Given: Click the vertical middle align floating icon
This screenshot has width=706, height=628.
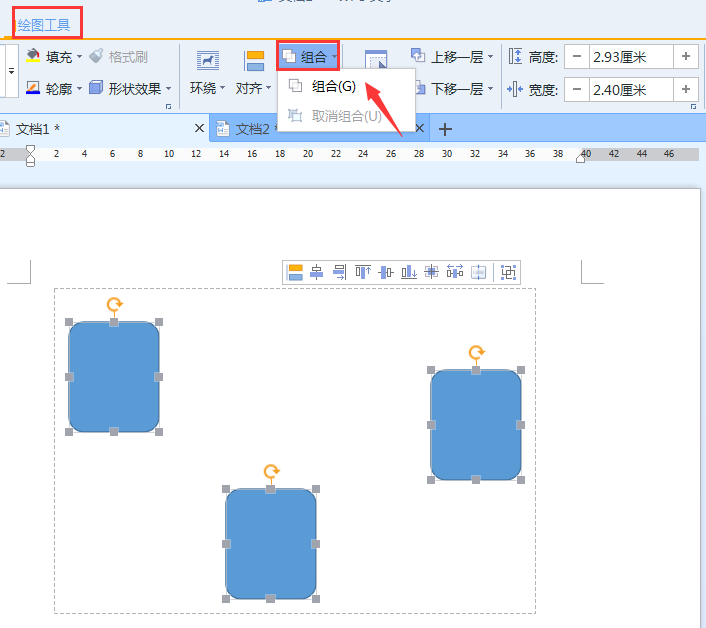Looking at the screenshot, I should click(x=386, y=272).
